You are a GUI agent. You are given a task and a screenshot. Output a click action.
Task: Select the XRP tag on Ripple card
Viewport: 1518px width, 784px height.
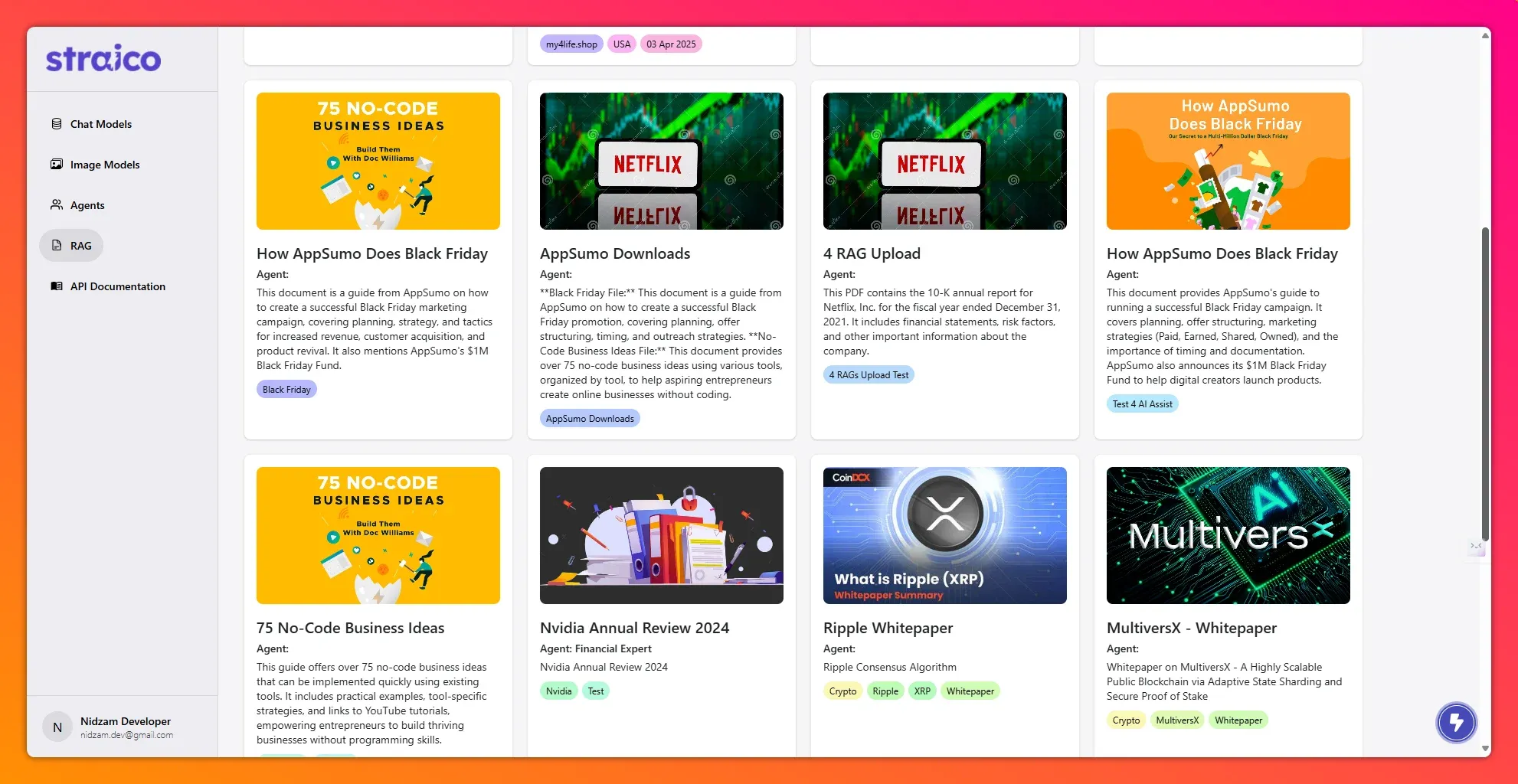922,691
